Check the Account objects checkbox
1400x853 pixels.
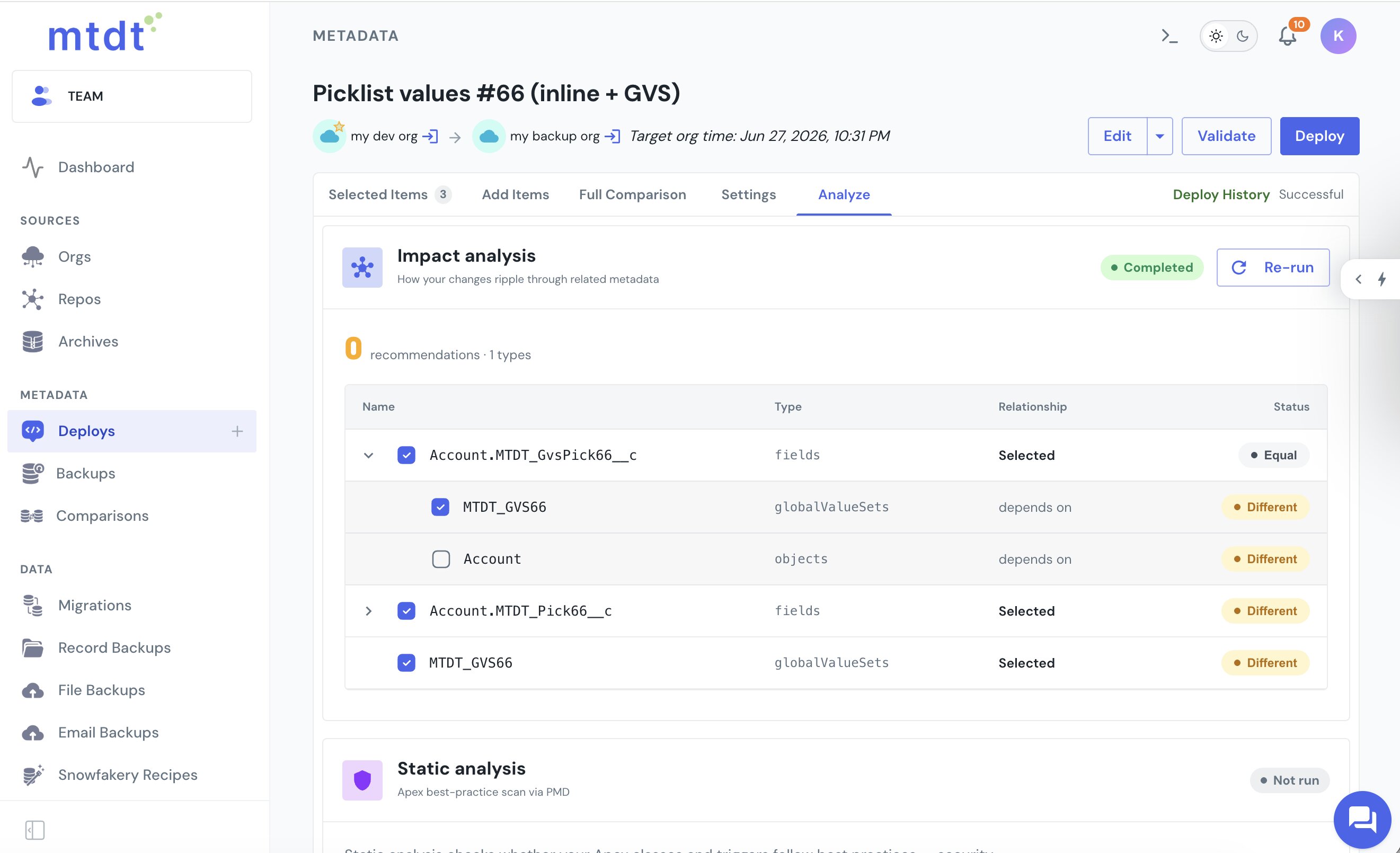(x=441, y=559)
